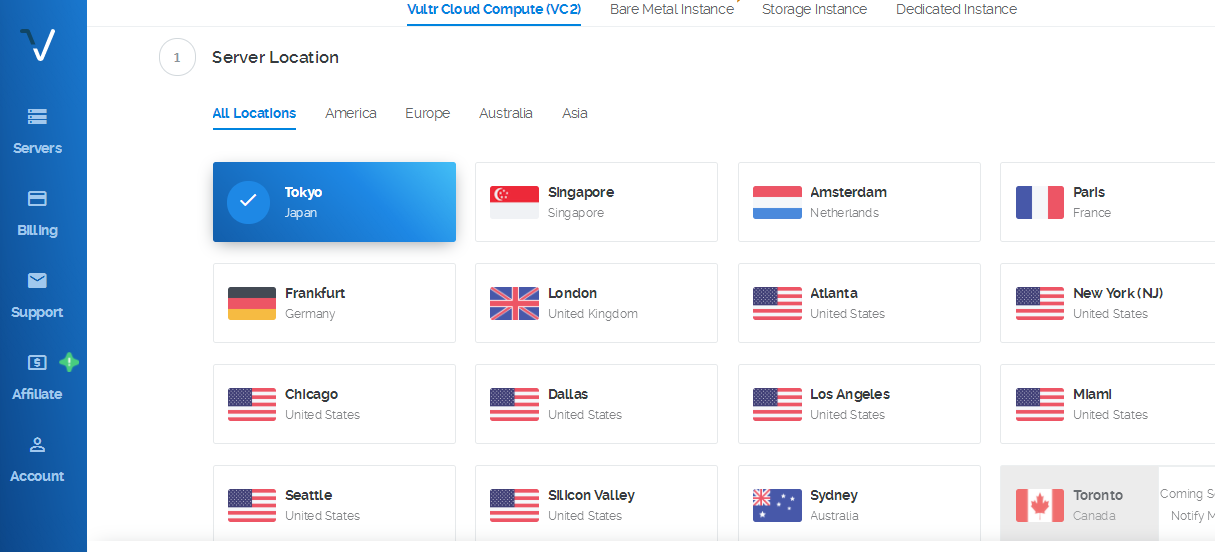Open the Account person icon
This screenshot has height=552, width=1215.
37,444
